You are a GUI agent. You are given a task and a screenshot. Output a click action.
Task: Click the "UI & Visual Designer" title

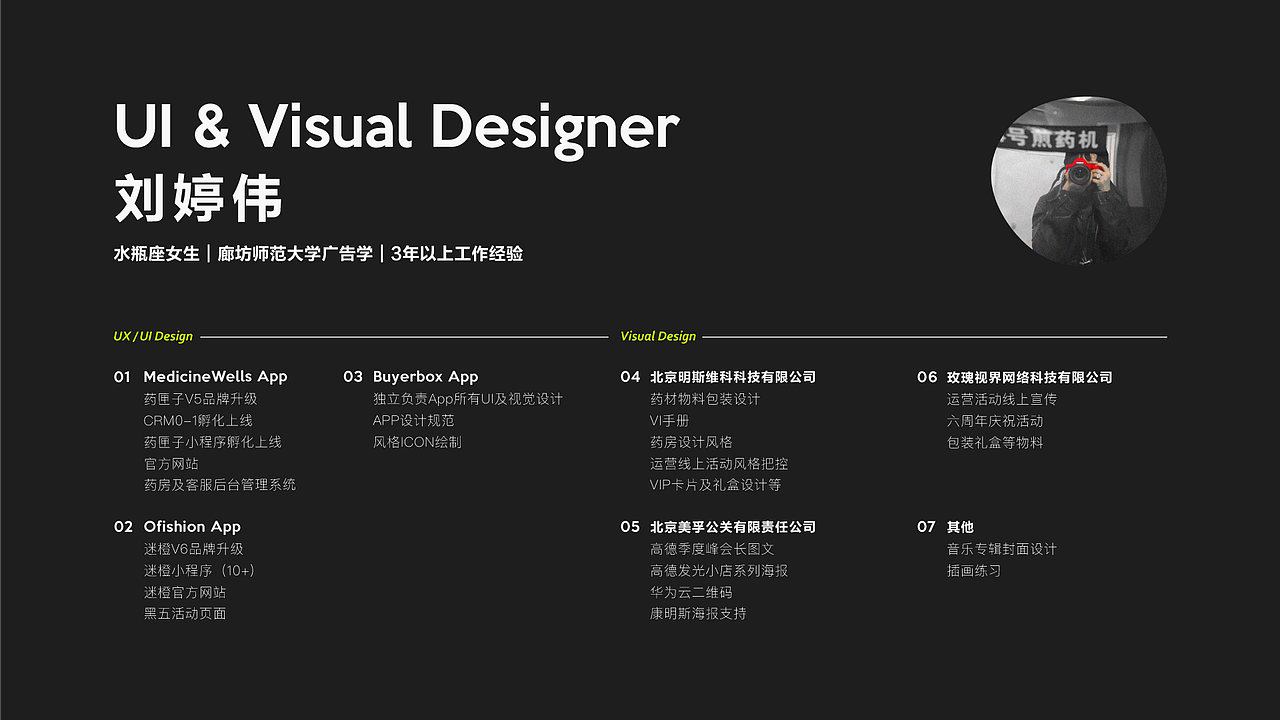(397, 128)
